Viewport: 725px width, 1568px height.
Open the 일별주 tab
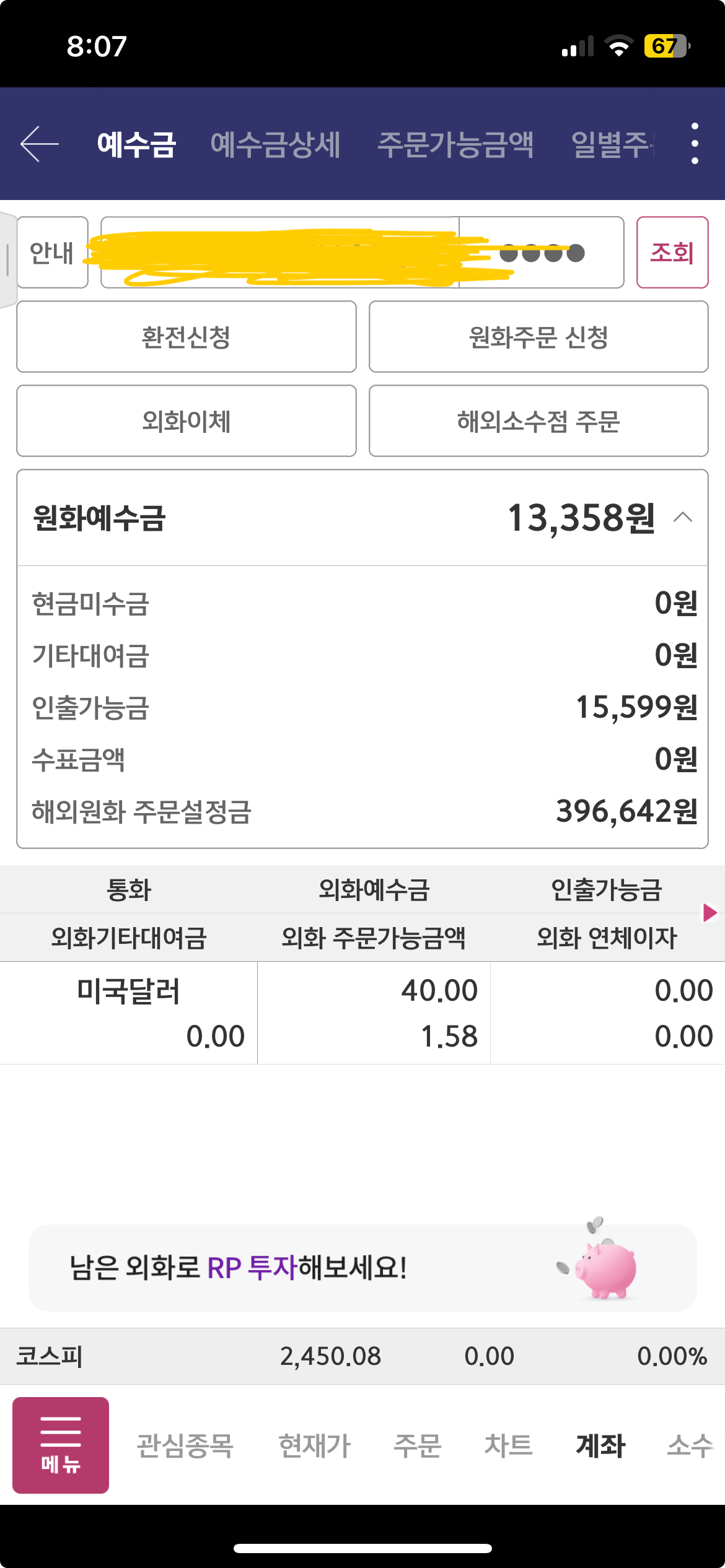[613, 144]
